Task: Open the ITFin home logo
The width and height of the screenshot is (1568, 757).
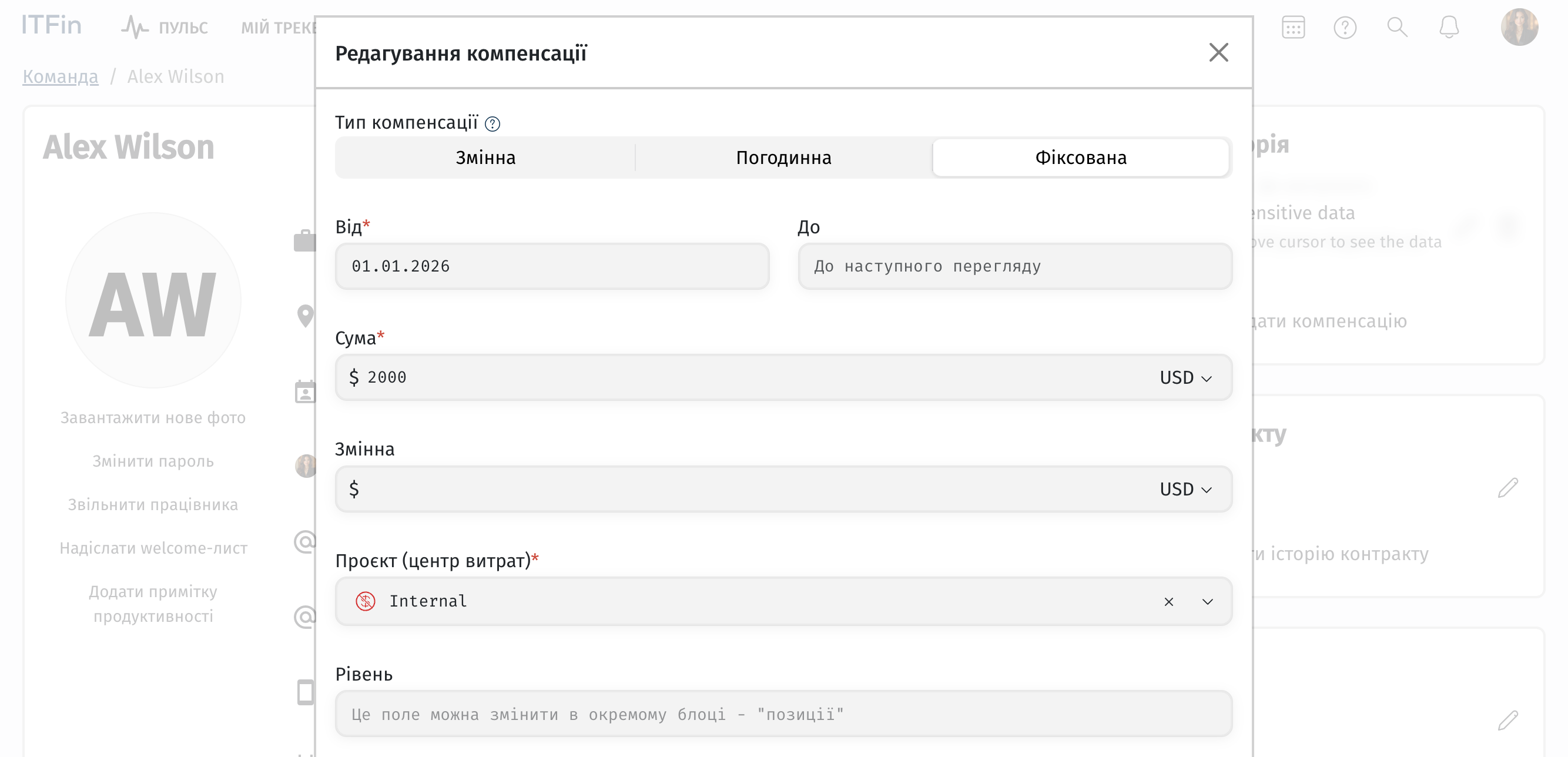Action: pyautogui.click(x=51, y=25)
